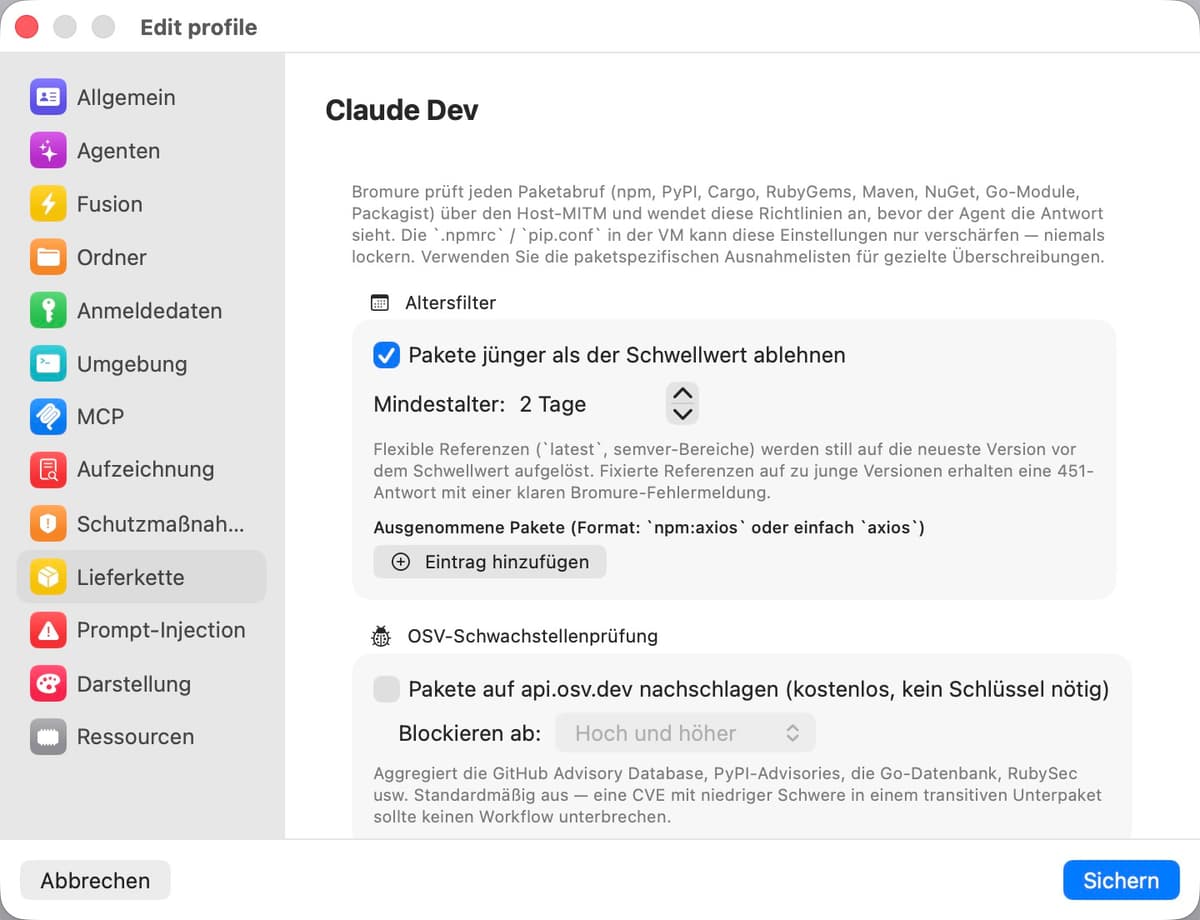Open the Ressourcen section
Viewport: 1200px width, 920px height.
(x=142, y=737)
